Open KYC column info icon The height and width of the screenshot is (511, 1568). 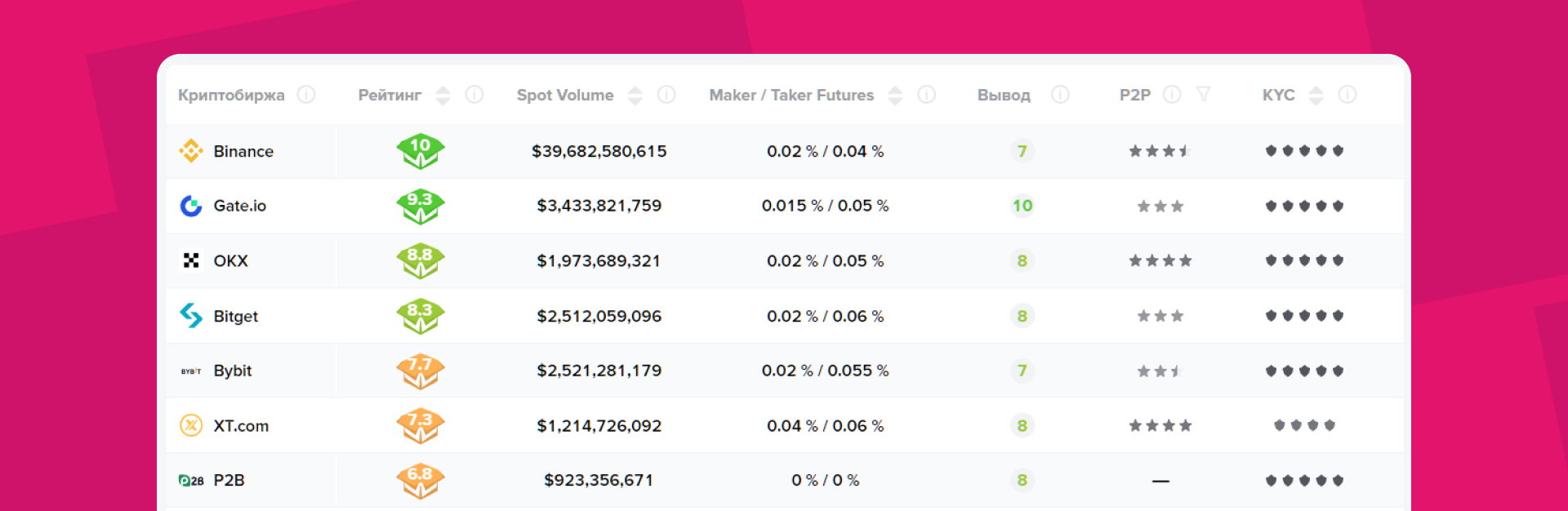pyautogui.click(x=1347, y=95)
